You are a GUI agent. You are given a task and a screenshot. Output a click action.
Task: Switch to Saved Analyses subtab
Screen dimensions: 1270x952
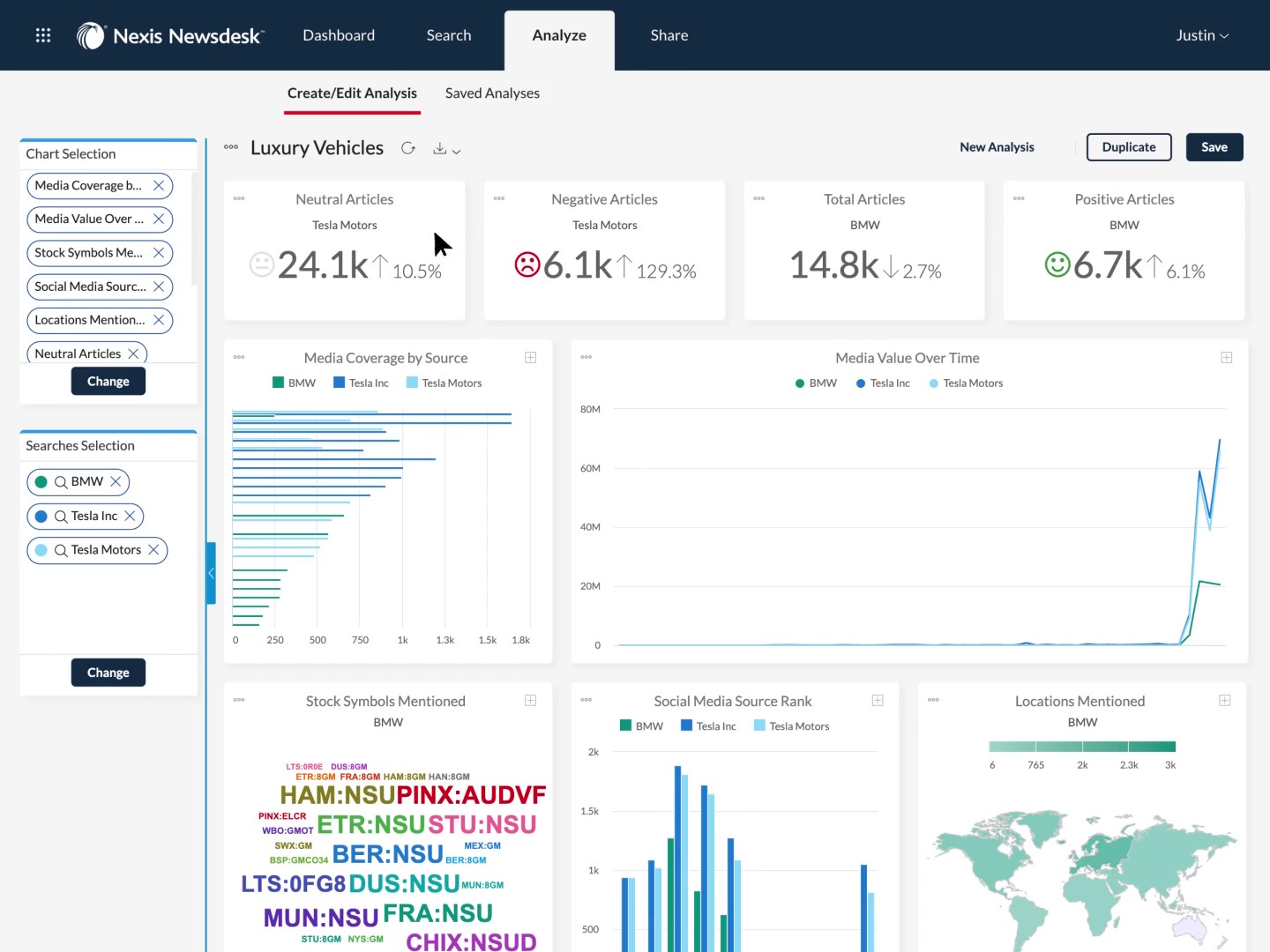tap(492, 93)
